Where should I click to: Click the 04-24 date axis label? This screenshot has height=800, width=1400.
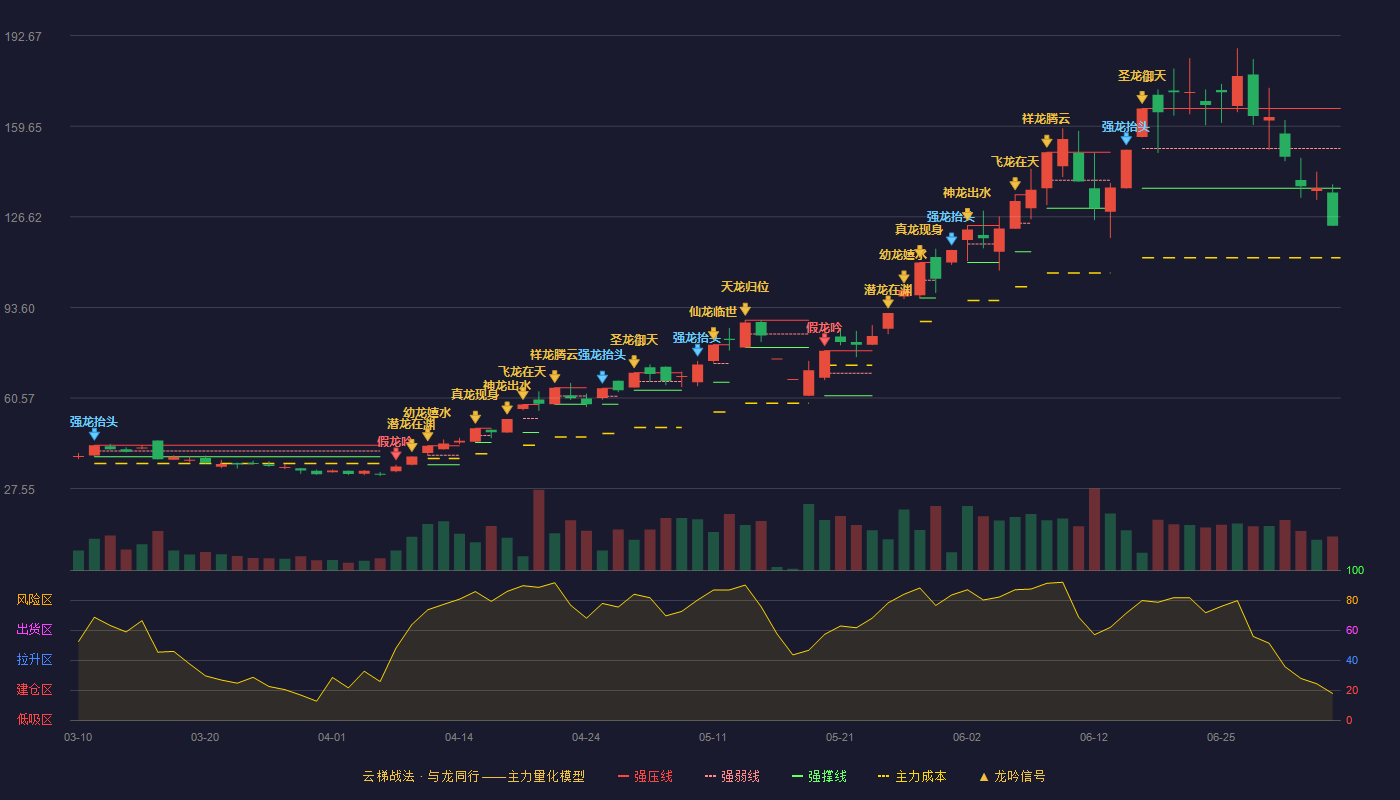(586, 737)
